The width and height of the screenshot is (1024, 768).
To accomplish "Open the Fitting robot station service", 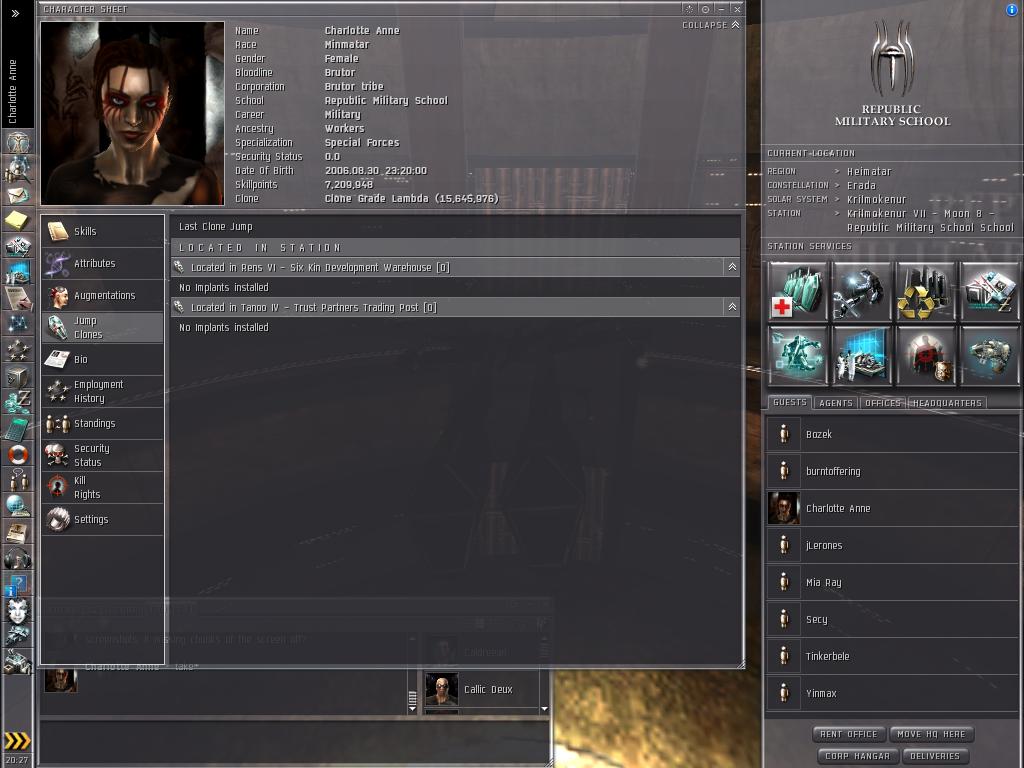I will point(797,355).
